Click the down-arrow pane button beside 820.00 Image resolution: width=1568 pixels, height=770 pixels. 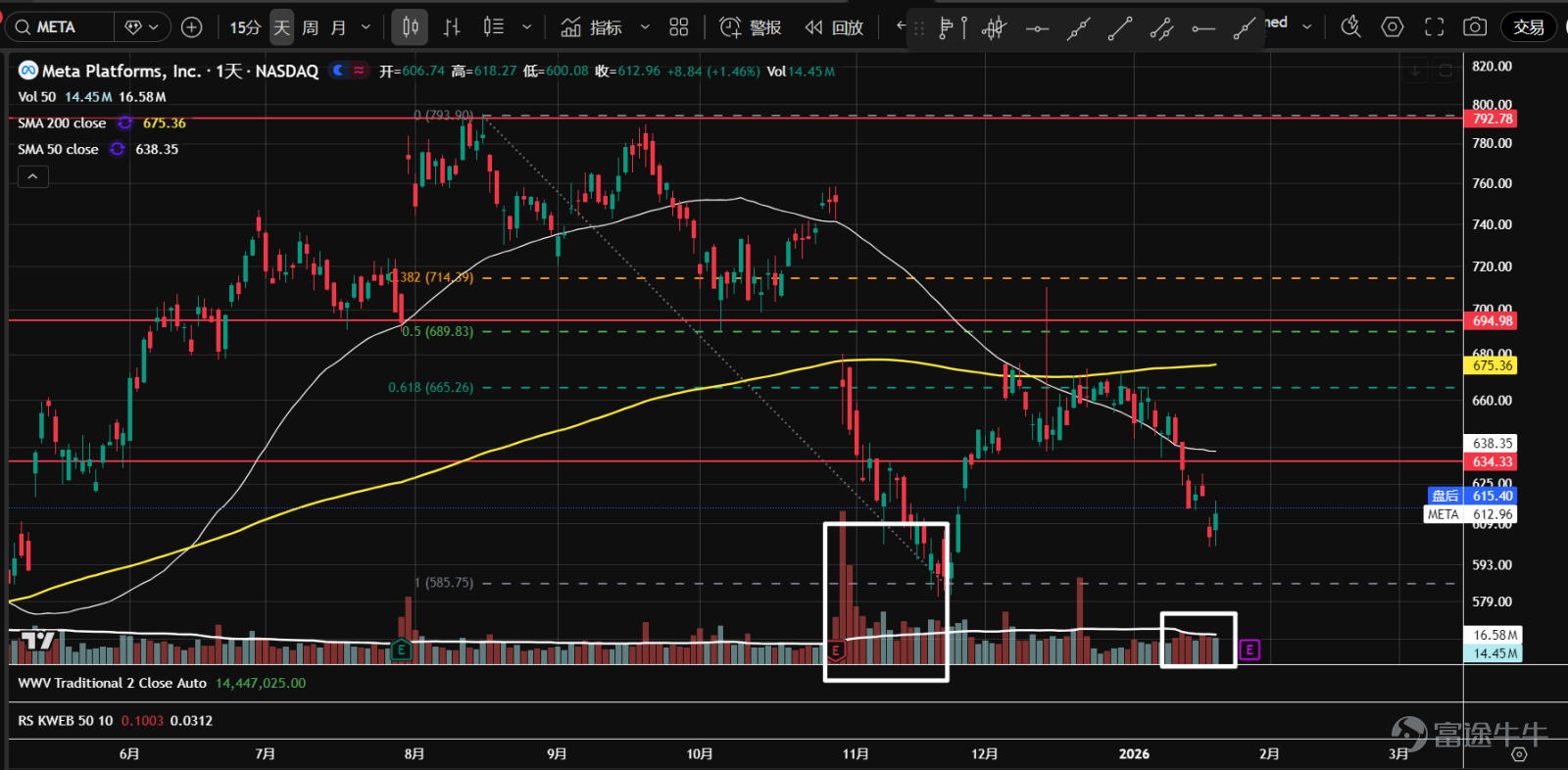pos(1415,71)
